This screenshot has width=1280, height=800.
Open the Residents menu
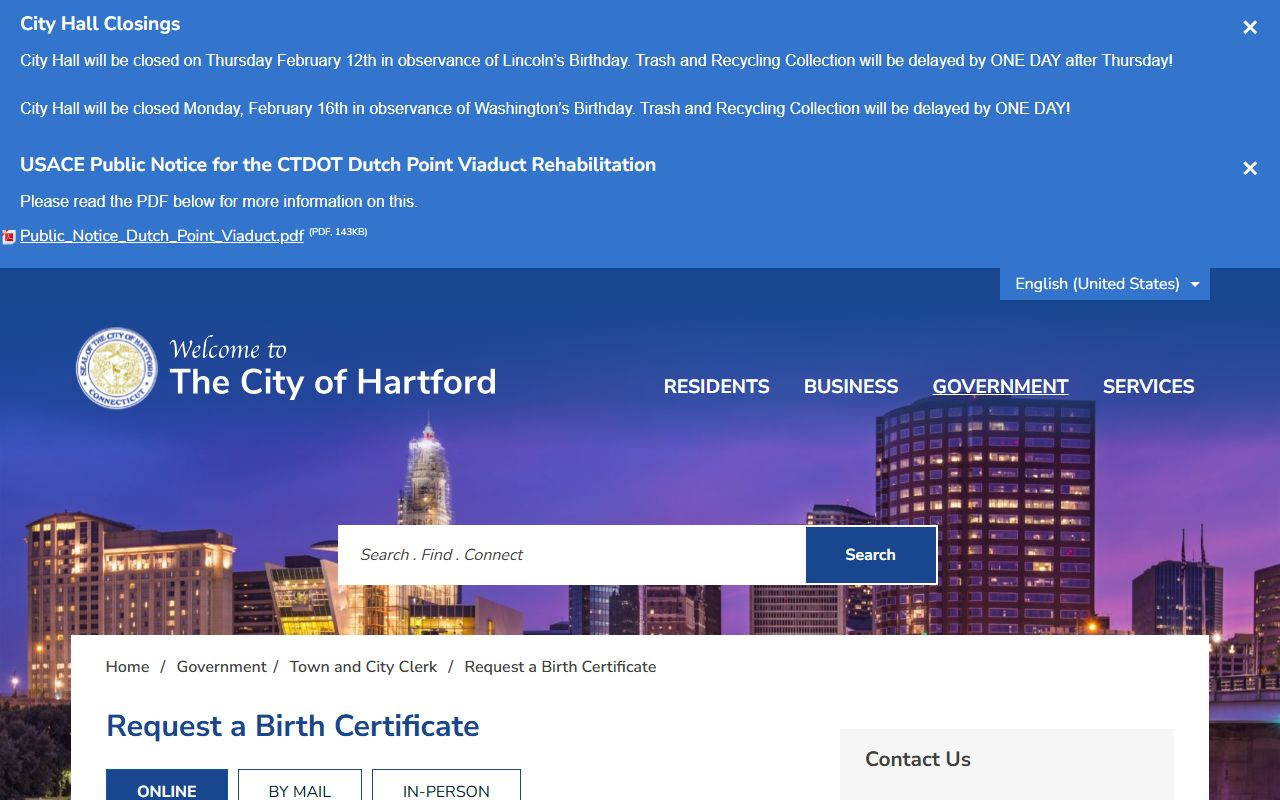click(717, 386)
